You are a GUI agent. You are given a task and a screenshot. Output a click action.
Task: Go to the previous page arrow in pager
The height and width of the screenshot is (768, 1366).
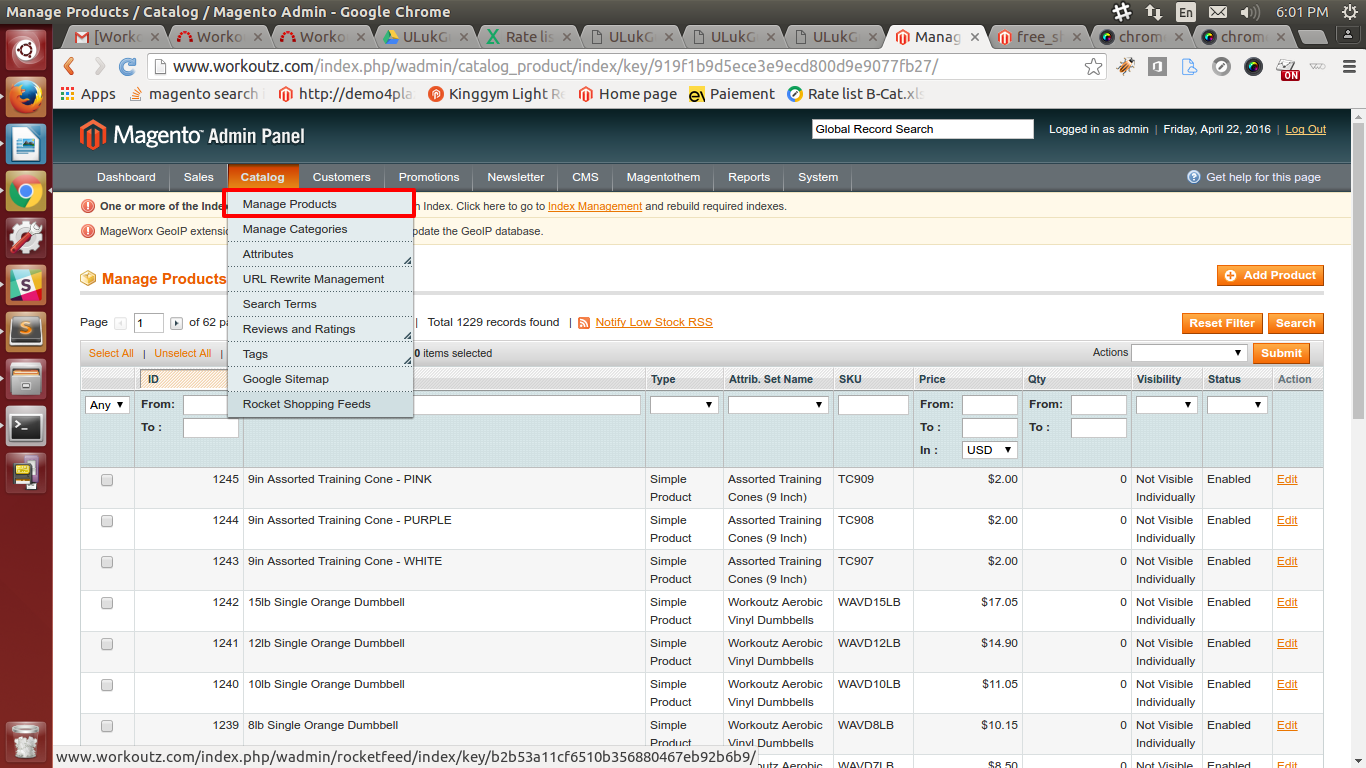click(x=121, y=323)
